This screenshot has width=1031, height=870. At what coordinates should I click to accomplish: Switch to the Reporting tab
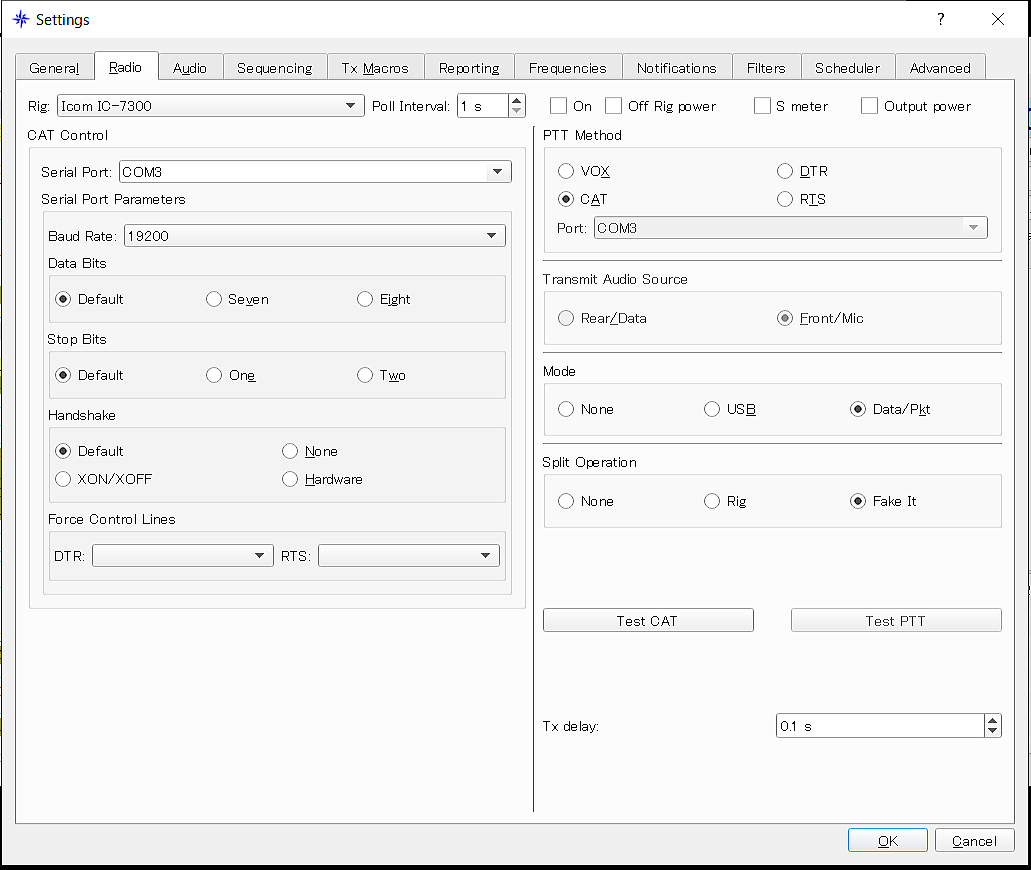[x=469, y=68]
